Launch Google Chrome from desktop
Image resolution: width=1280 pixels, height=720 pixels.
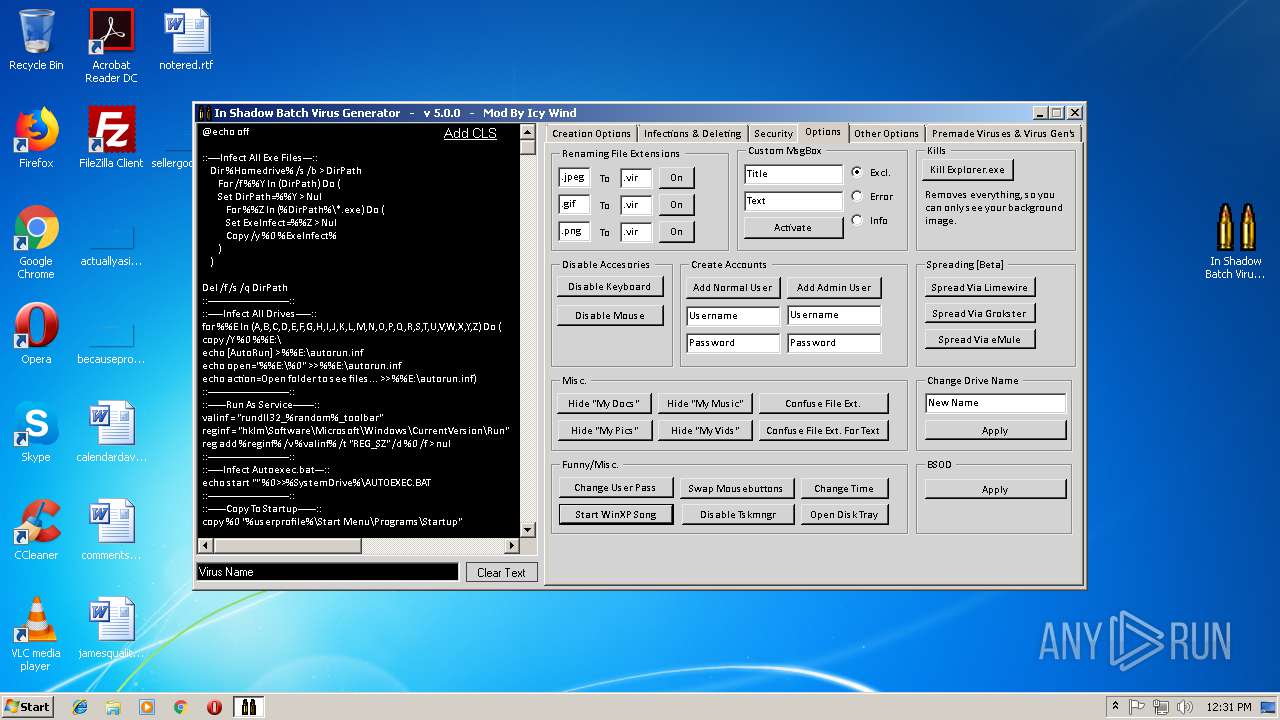[x=36, y=243]
